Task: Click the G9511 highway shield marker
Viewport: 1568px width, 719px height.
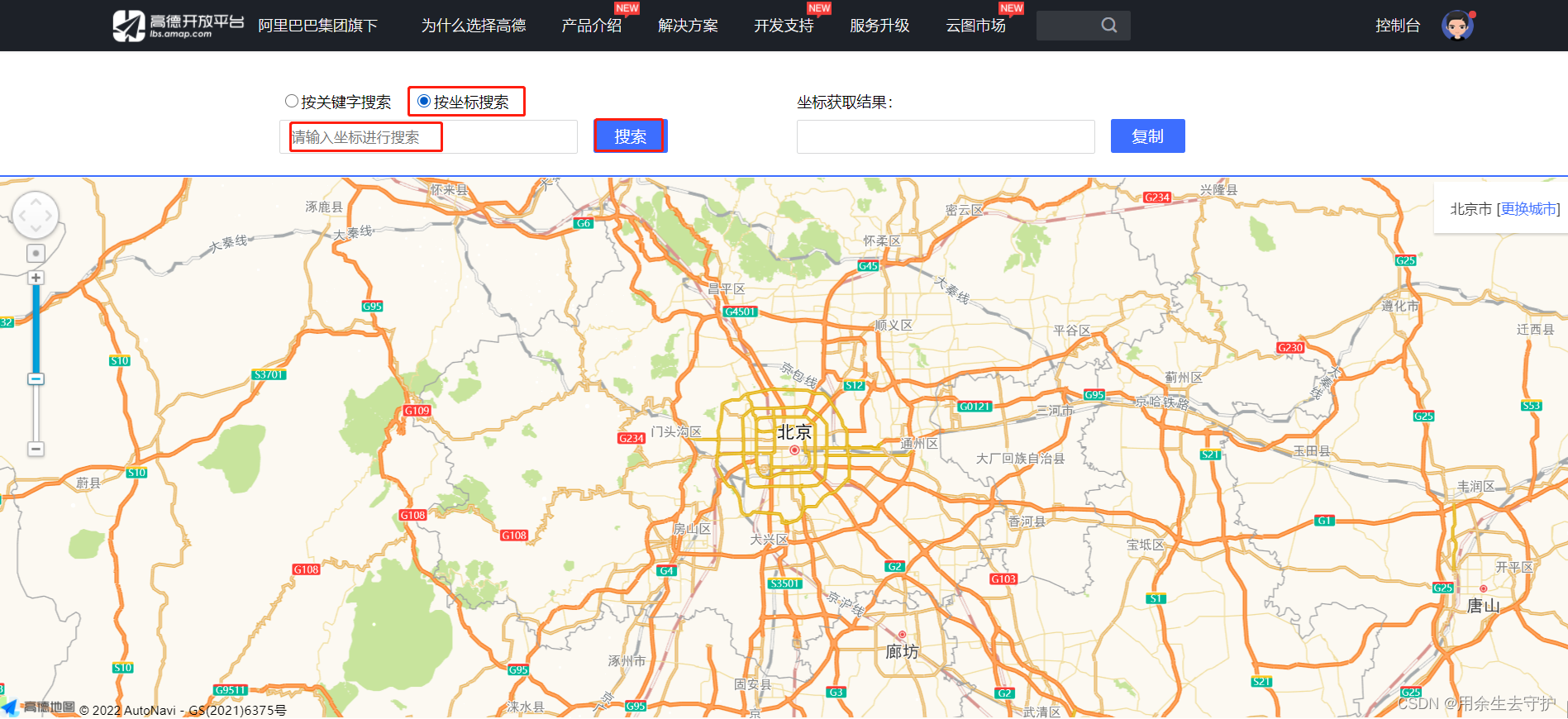Action: click(x=231, y=690)
